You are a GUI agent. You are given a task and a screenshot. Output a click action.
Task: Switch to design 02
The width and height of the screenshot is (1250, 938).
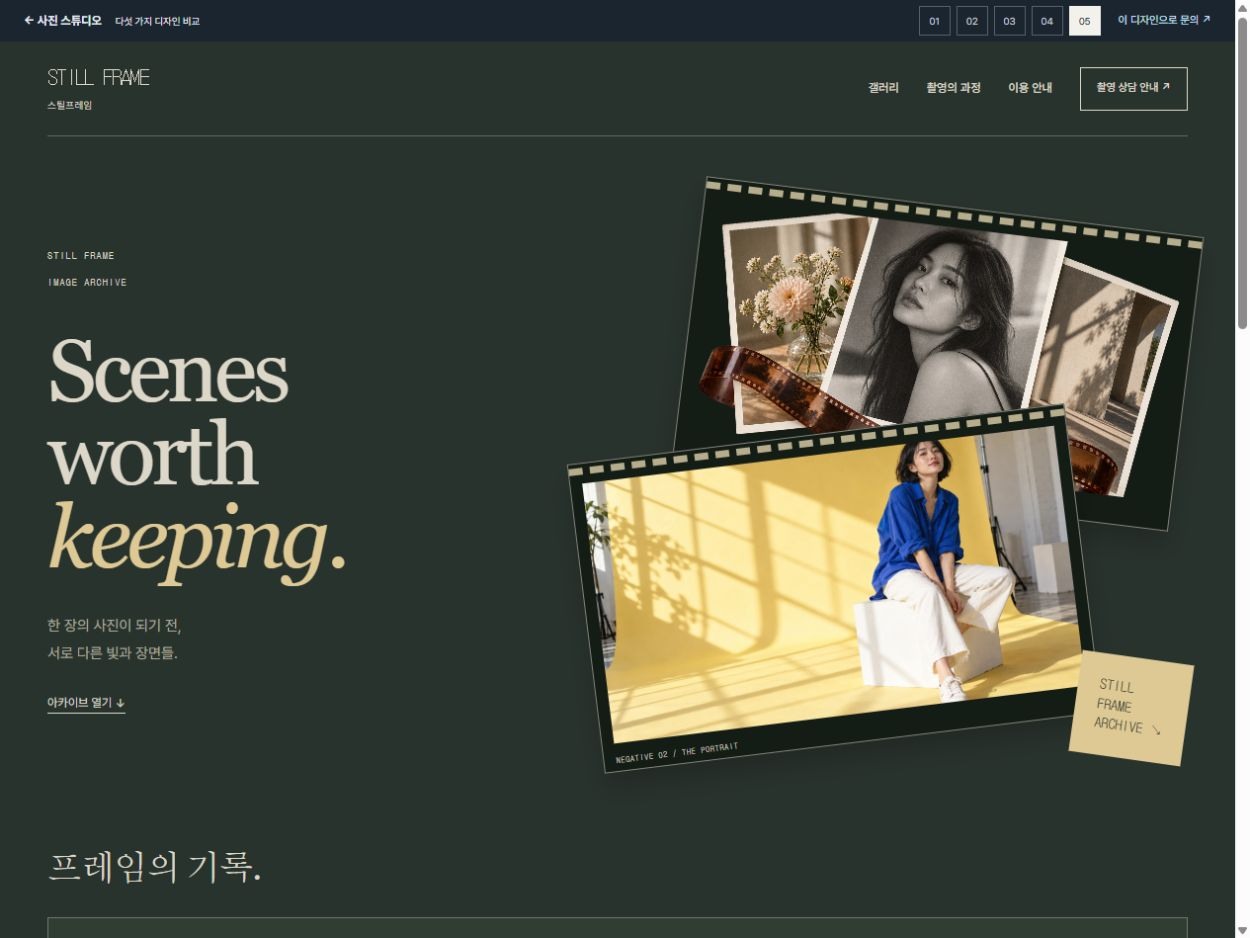[x=972, y=21]
